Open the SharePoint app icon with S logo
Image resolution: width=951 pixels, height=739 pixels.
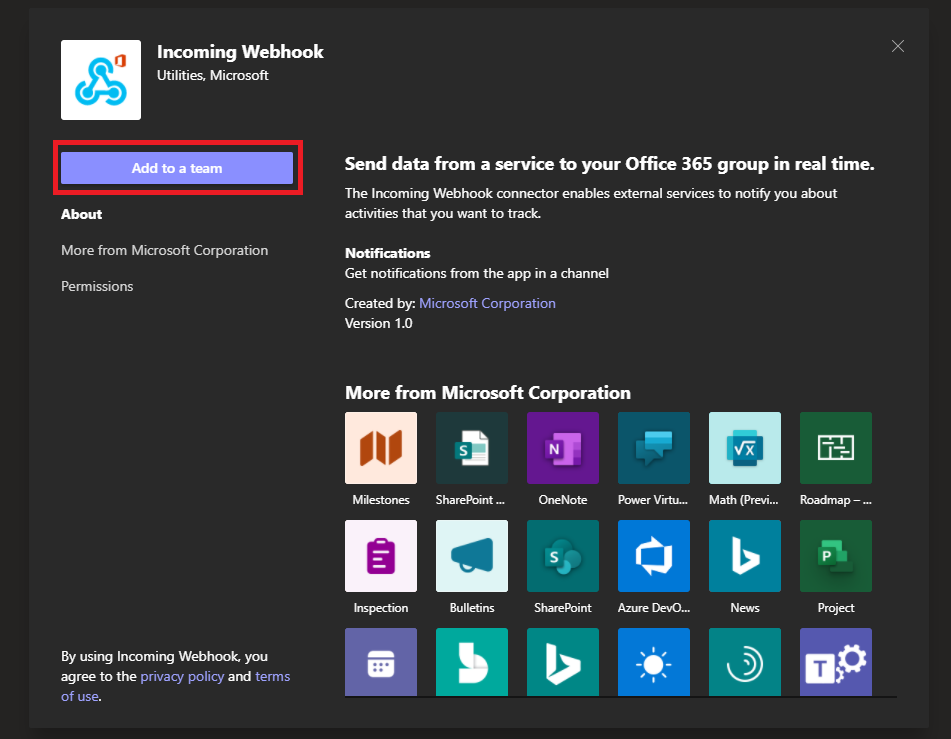click(563, 556)
